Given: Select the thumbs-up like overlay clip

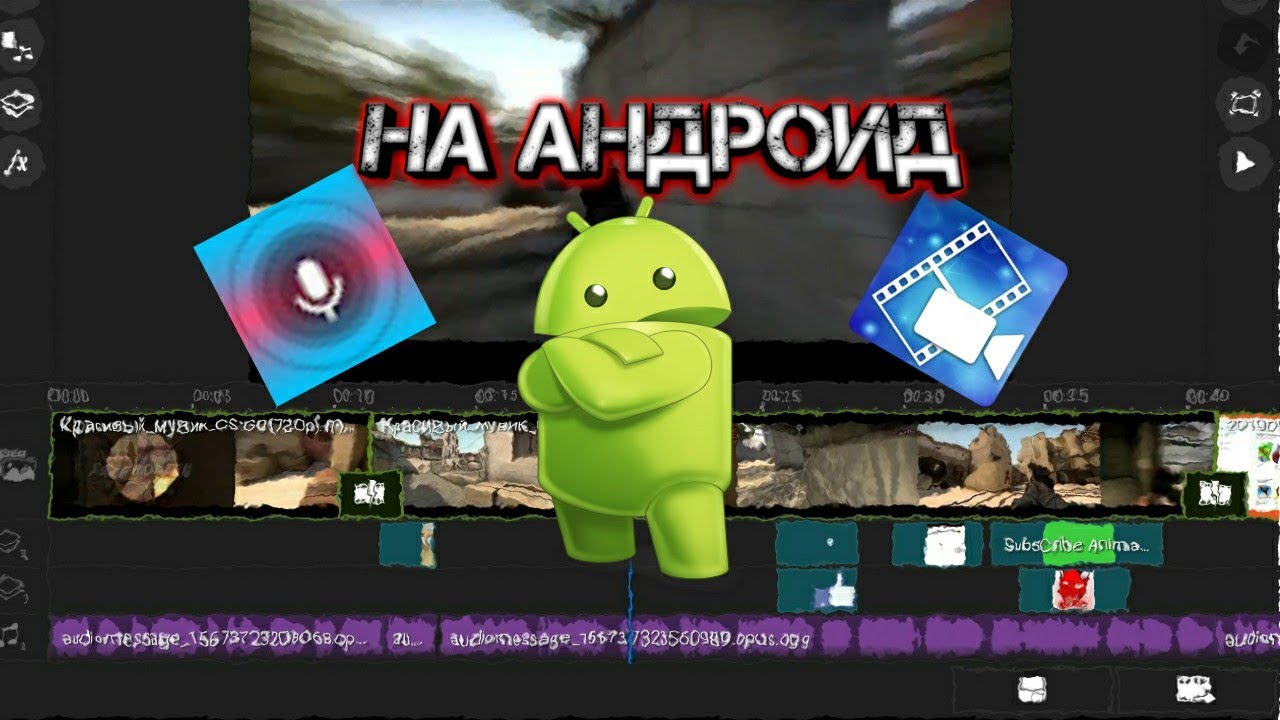Looking at the screenshot, I should point(817,590).
